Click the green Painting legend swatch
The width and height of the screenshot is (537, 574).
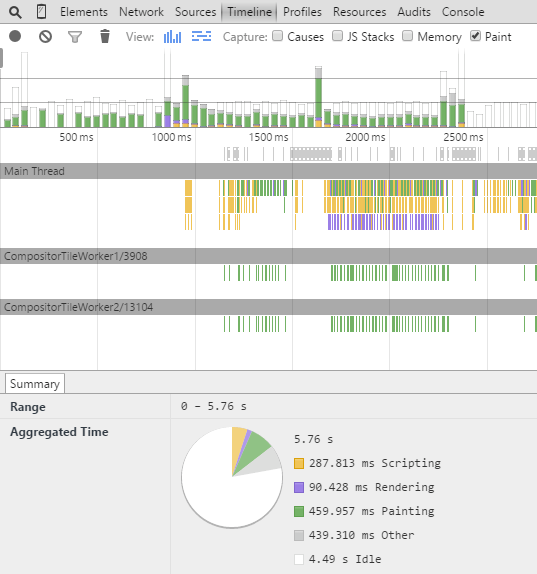coord(299,511)
